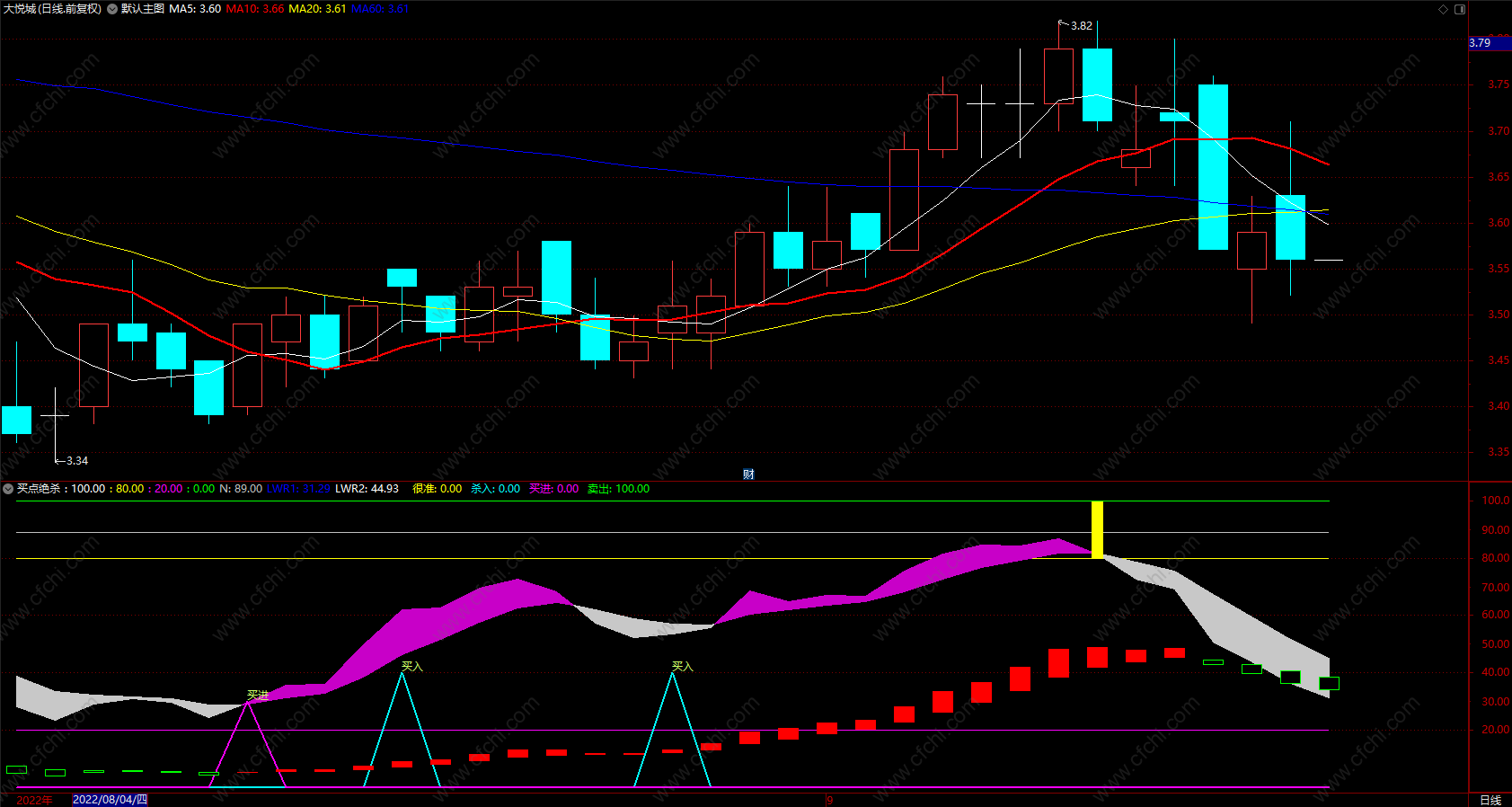1512x807 pixels.
Task: Open the main chart indicator dropdown arrow
Action: (112, 9)
